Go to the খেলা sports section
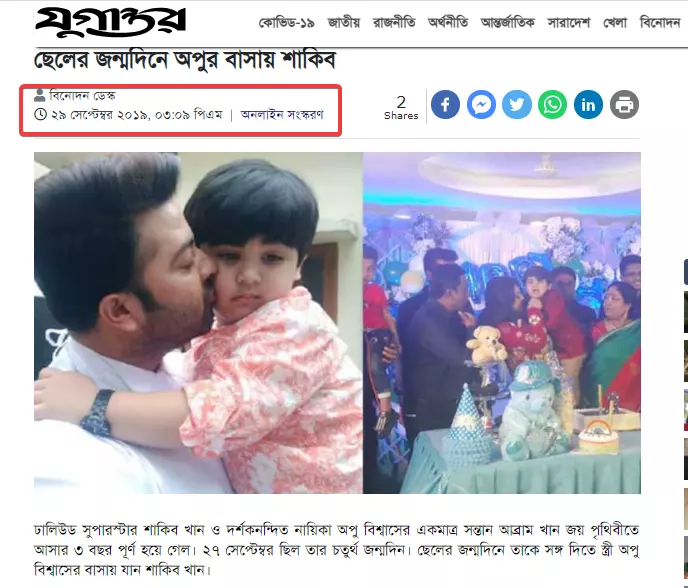Image resolution: width=688 pixels, height=588 pixels. click(615, 22)
